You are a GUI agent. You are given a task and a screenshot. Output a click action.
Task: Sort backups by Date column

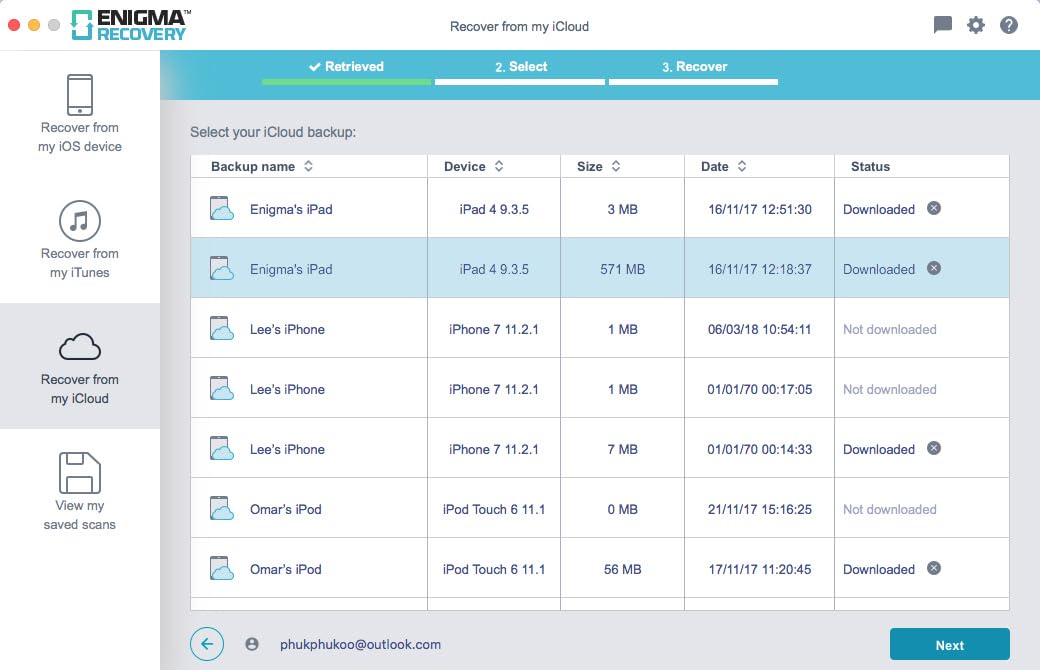(742, 167)
